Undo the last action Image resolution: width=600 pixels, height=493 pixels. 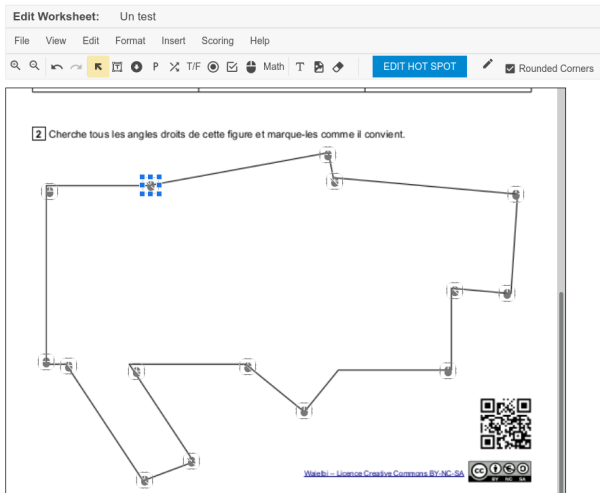coord(57,67)
